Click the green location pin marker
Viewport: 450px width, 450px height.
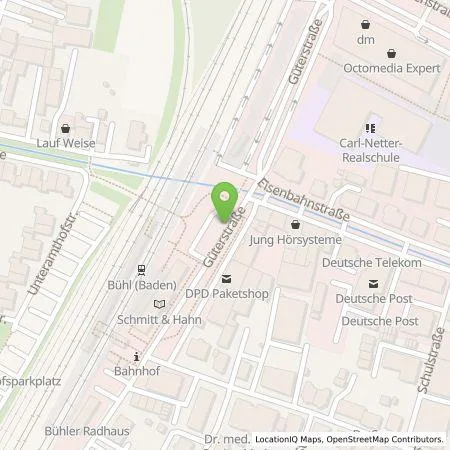[225, 202]
